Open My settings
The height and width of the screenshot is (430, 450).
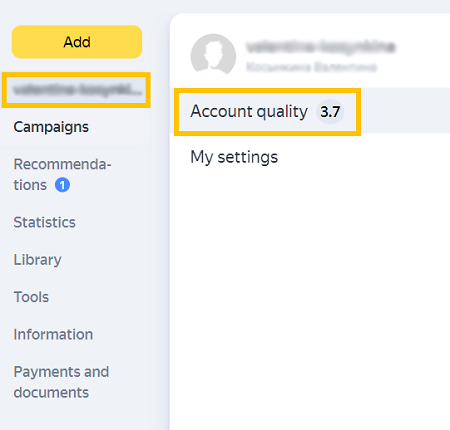click(x=234, y=157)
